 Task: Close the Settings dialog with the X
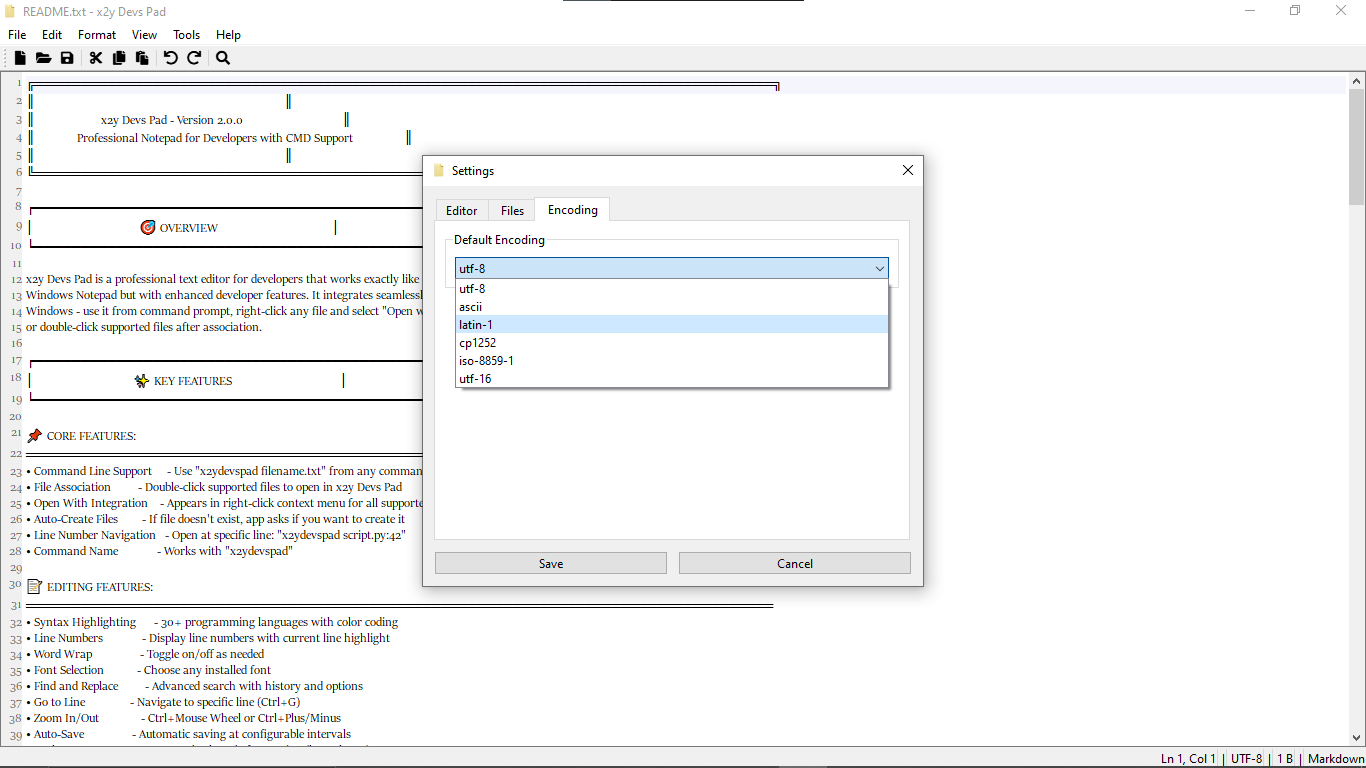(x=908, y=170)
